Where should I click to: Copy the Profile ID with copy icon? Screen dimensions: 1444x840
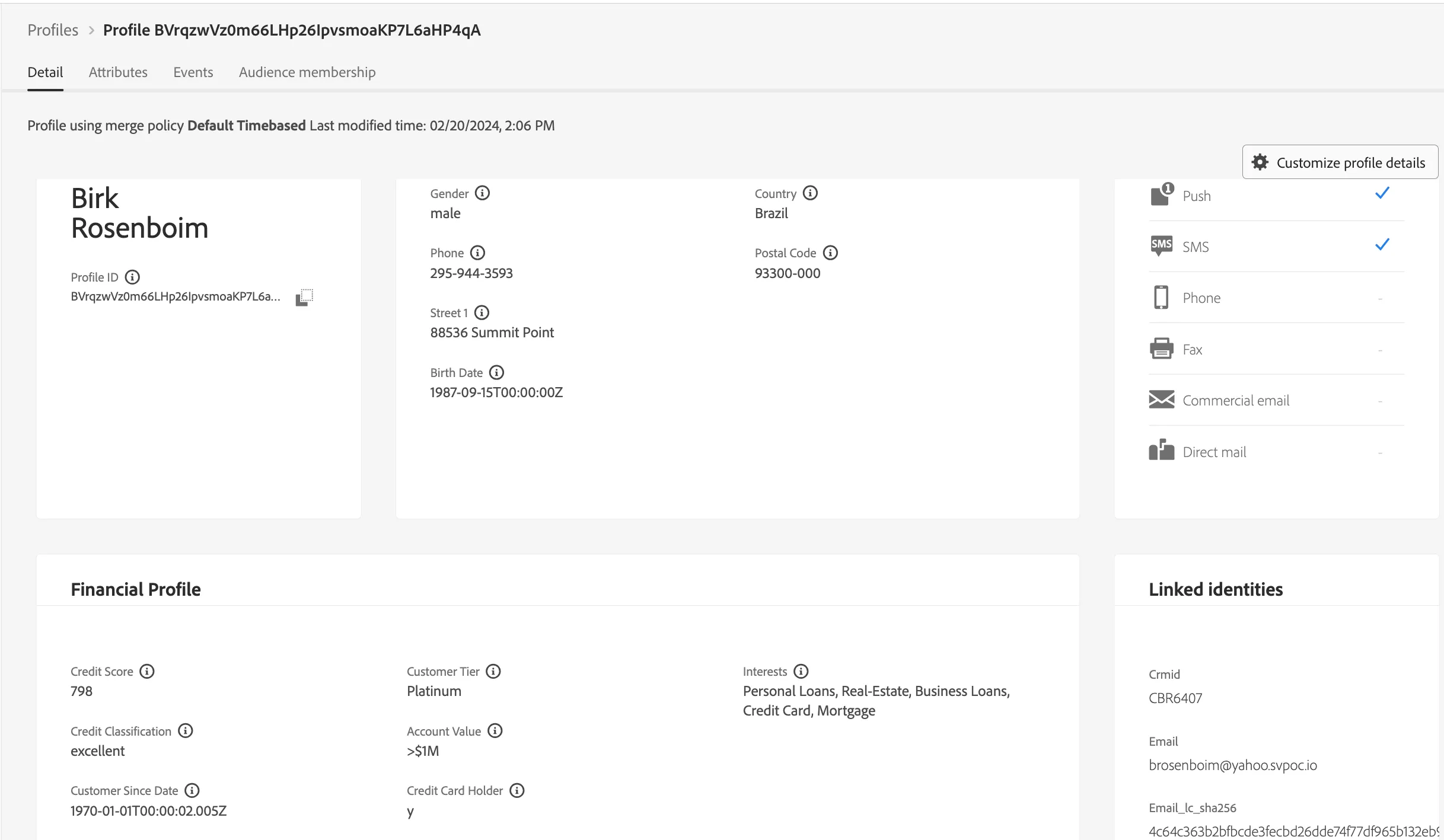pyautogui.click(x=304, y=297)
